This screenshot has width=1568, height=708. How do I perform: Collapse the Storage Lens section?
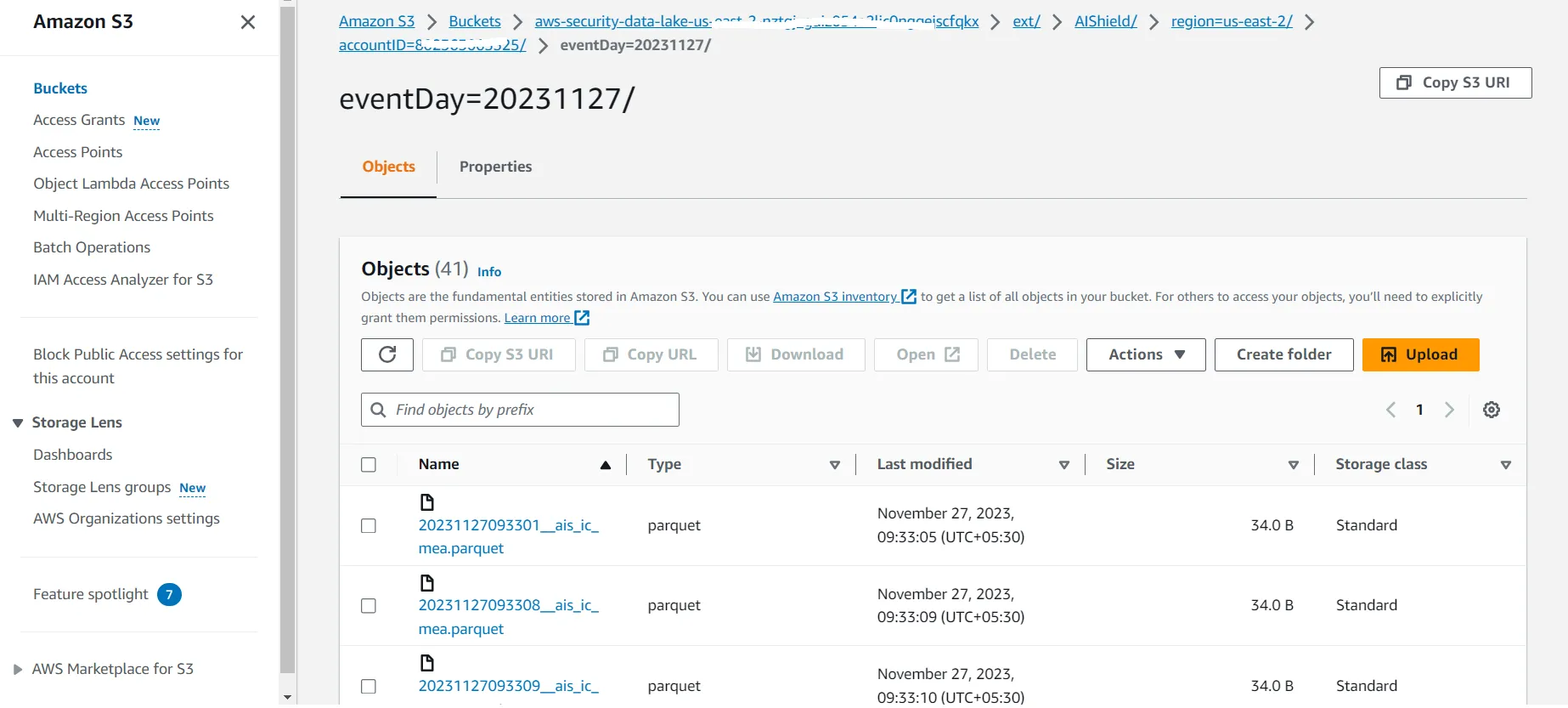coord(18,423)
